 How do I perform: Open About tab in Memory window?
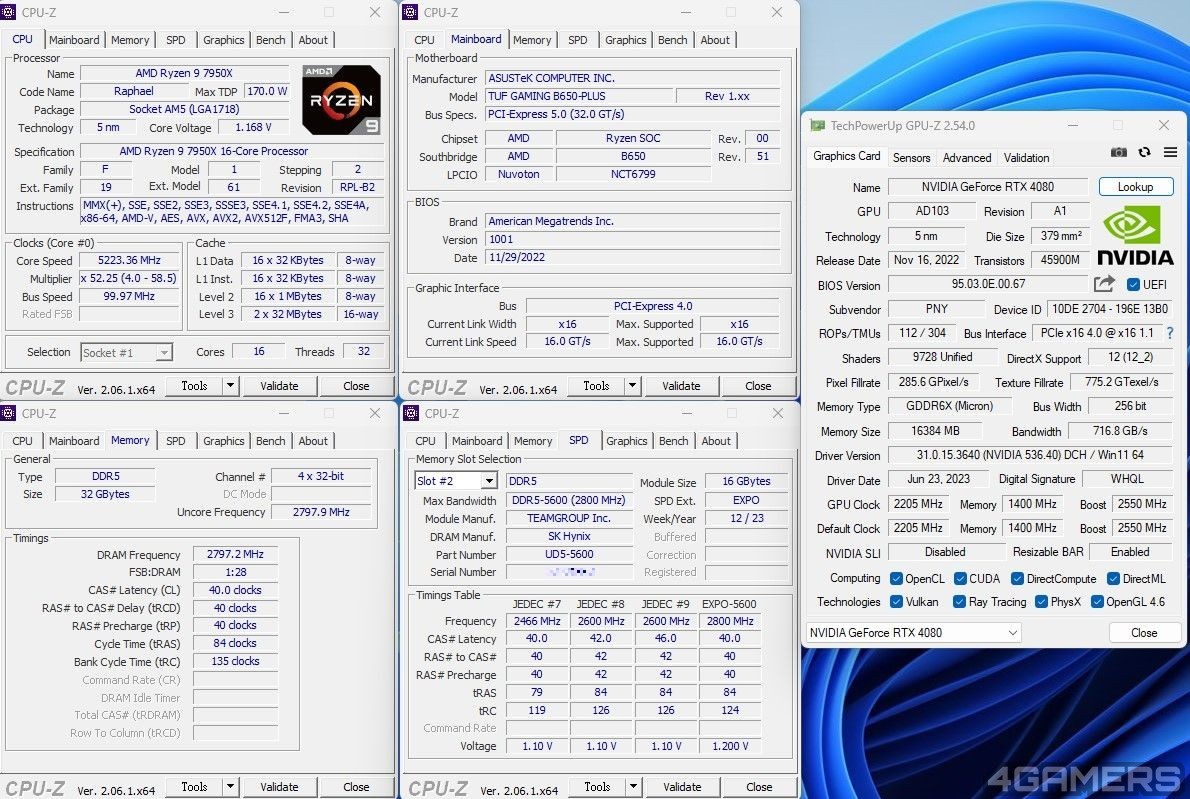tap(313, 441)
